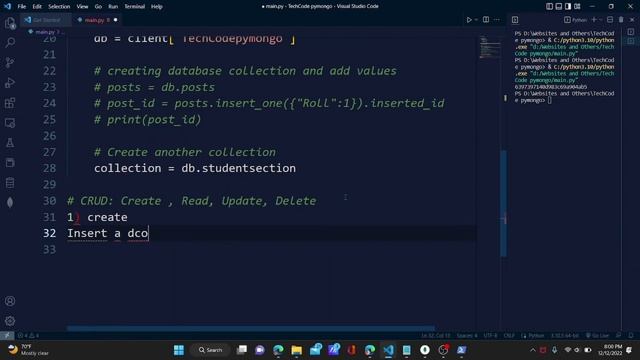Open the Testing flask view
The image size is (640, 360).
(10, 142)
